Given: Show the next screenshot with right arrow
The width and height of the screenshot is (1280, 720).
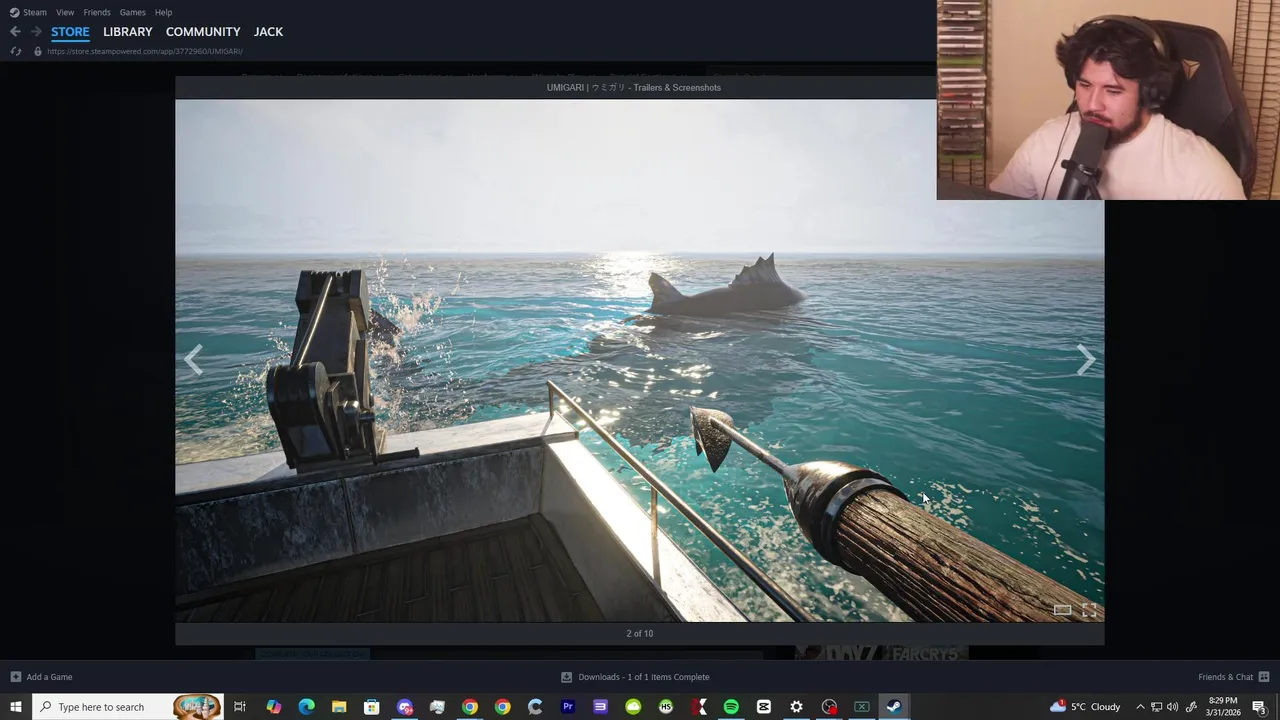Looking at the screenshot, I should (1086, 360).
